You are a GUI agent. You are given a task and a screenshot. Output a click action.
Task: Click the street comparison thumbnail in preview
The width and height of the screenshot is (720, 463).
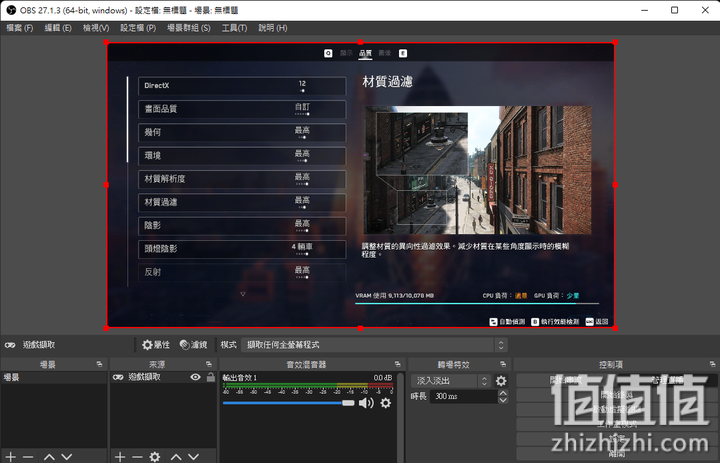[x=478, y=170]
